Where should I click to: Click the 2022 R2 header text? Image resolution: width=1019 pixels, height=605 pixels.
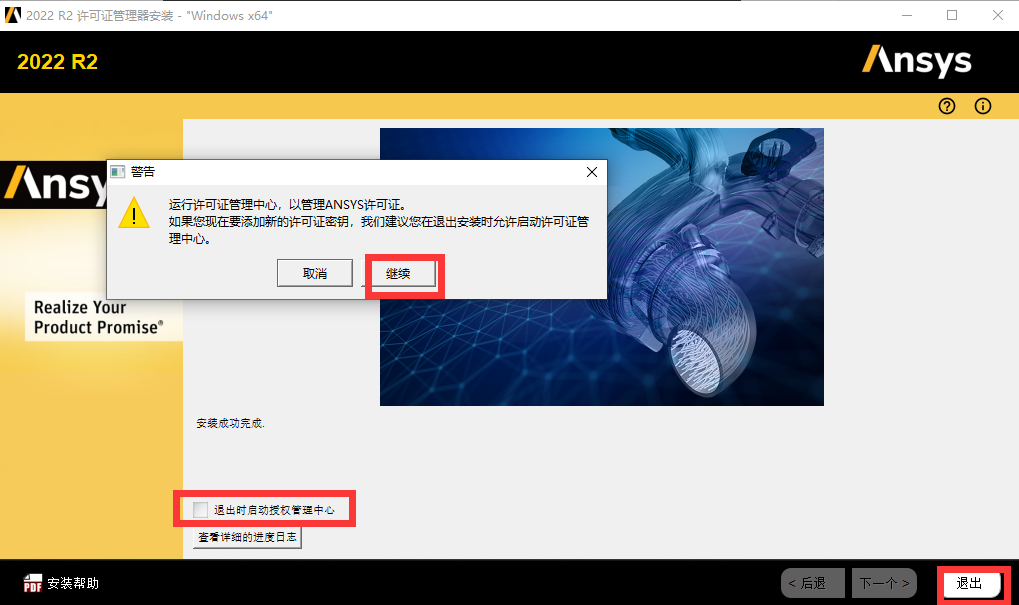click(57, 62)
